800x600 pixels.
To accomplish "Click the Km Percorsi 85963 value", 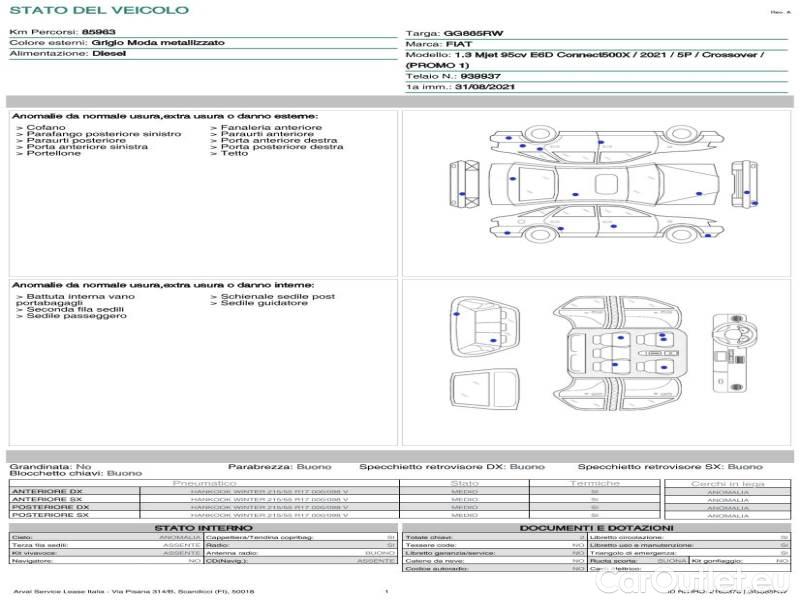I will coord(98,32).
